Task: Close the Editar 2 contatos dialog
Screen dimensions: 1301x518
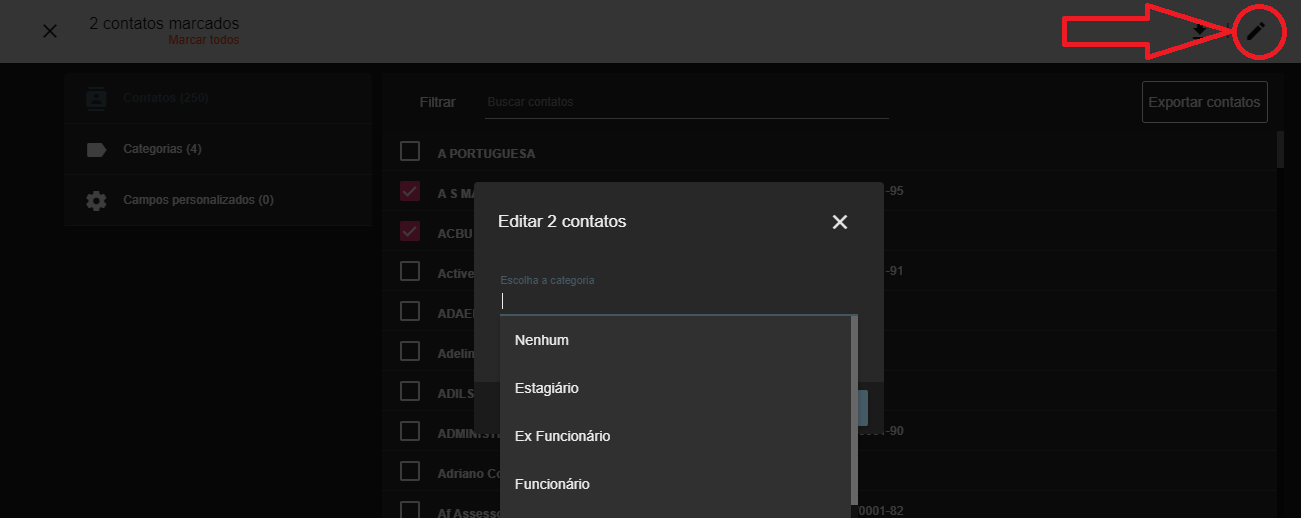Action: click(839, 222)
